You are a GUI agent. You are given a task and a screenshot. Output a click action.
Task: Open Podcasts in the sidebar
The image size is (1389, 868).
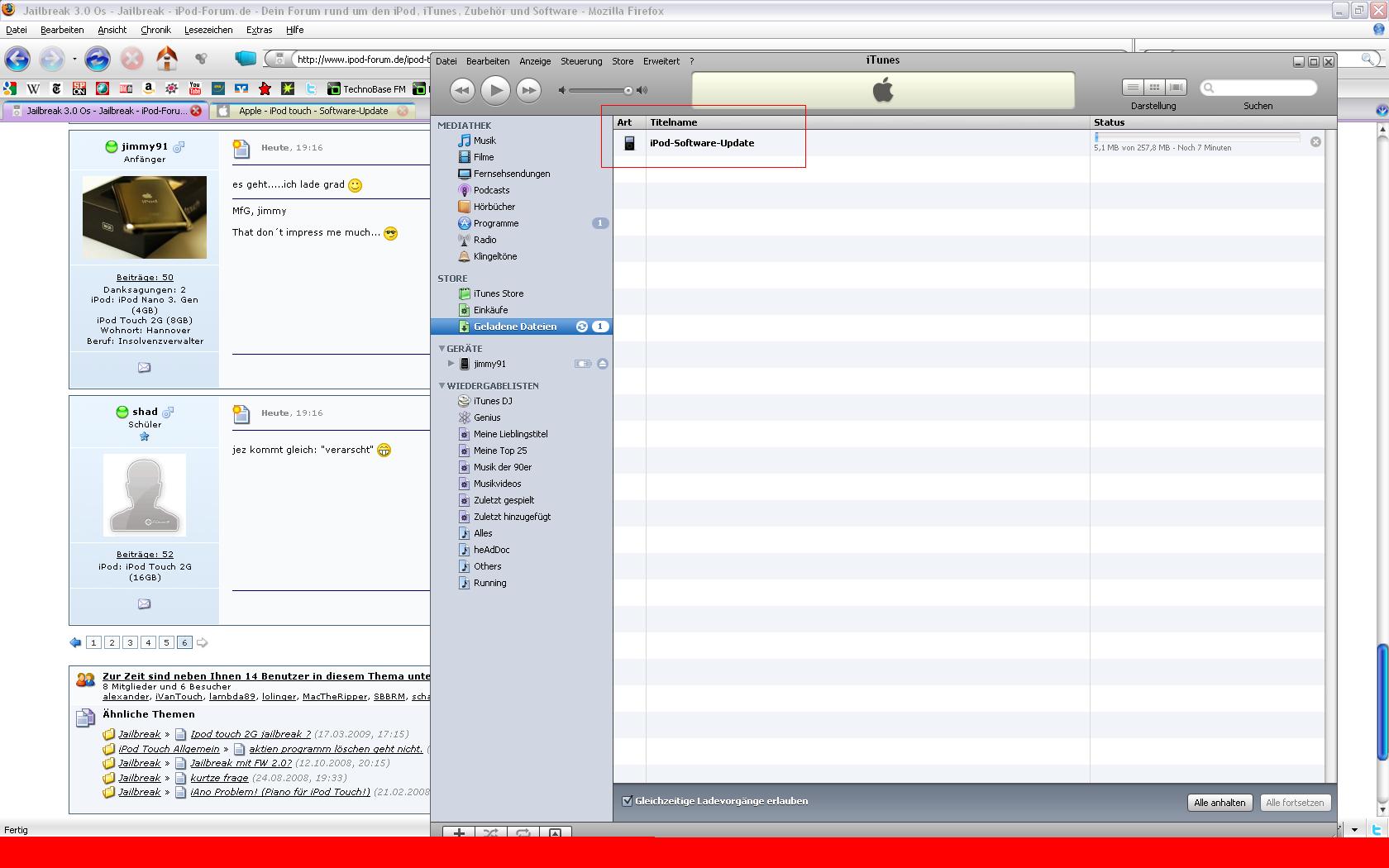[491, 190]
